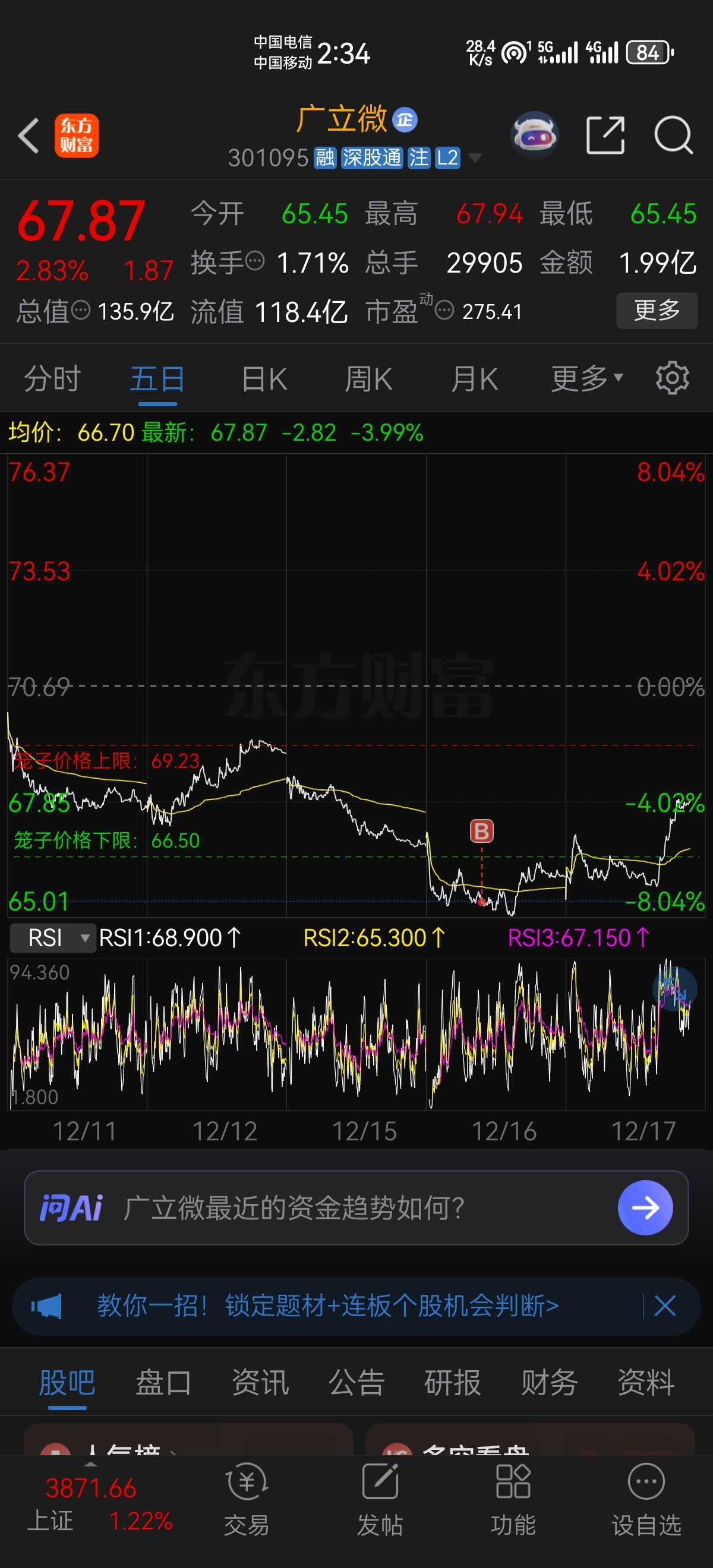This screenshot has width=713, height=1568.
Task: Tap the back arrow icon
Action: point(29,135)
